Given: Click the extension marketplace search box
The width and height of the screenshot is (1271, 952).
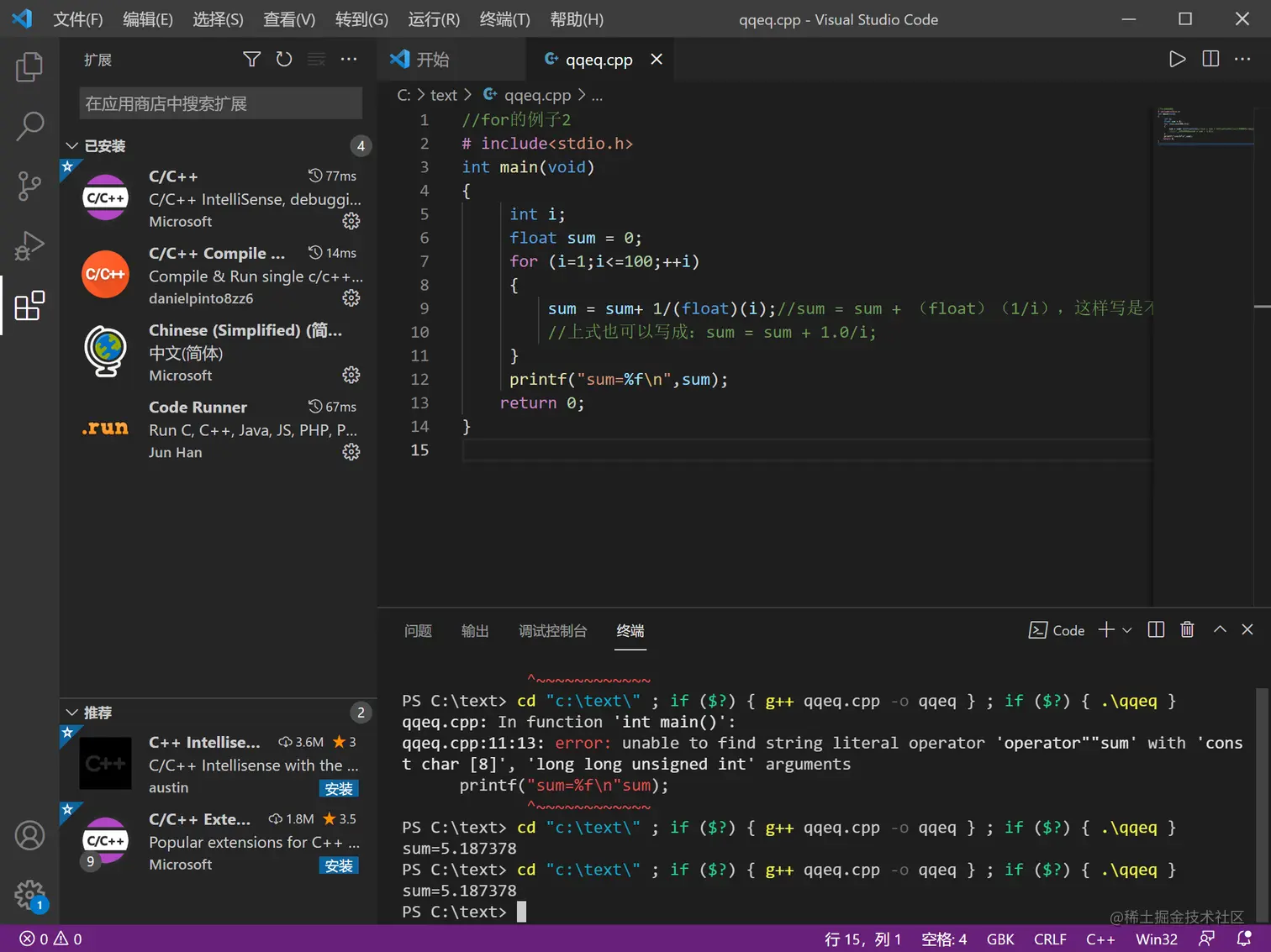Looking at the screenshot, I should [221, 103].
